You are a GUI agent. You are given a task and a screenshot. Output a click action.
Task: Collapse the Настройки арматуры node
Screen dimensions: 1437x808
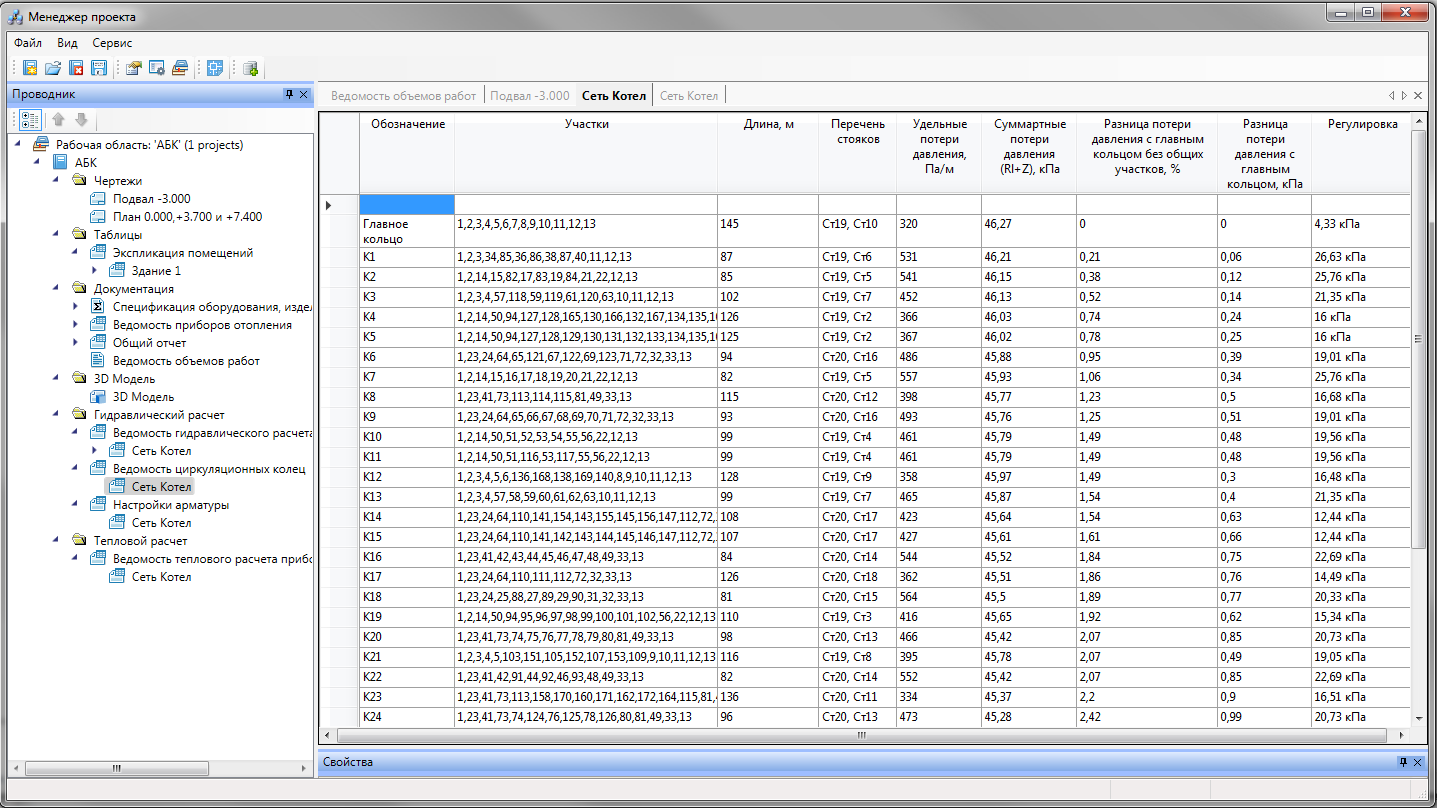click(77, 505)
